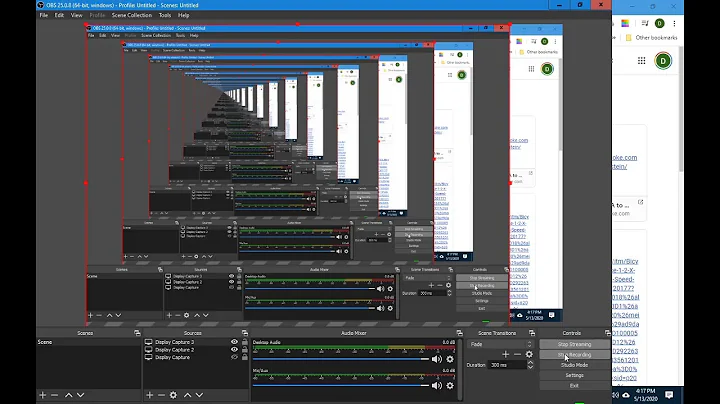Remove the selected source with the minus icon
720x404 pixels.
click(161, 395)
